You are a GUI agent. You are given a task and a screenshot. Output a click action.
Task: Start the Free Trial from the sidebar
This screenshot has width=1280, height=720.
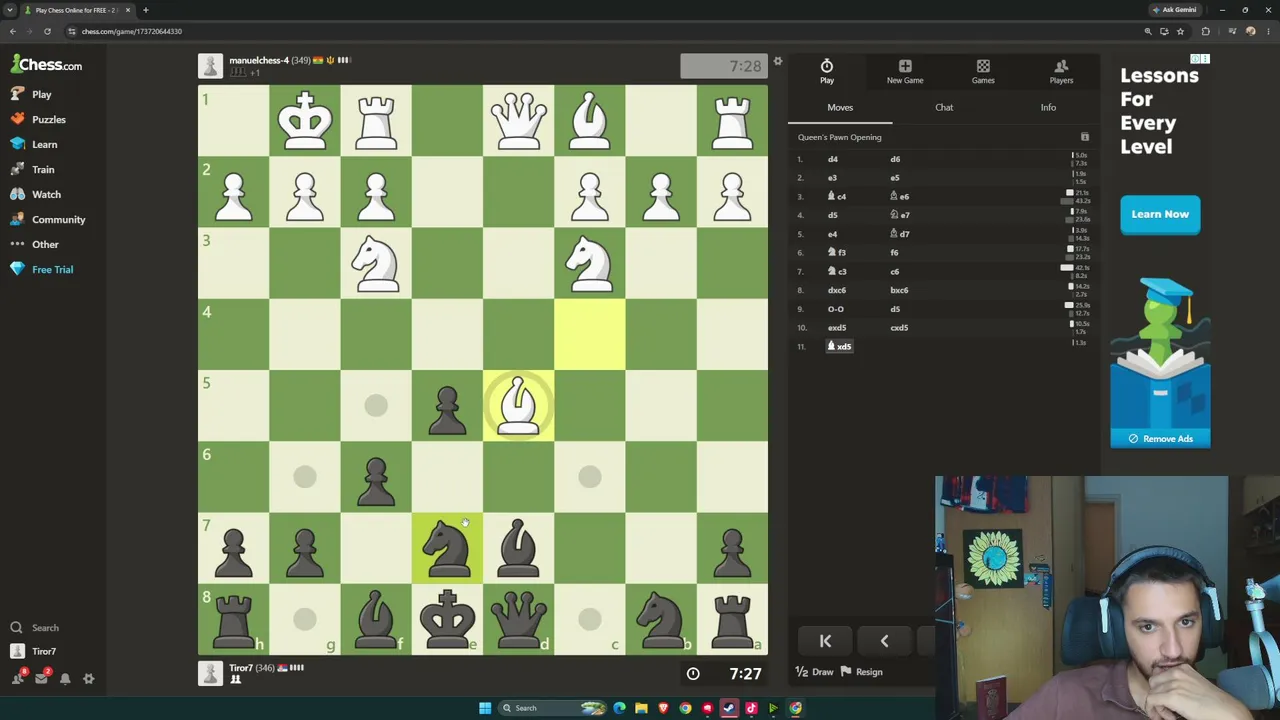click(x=42, y=269)
